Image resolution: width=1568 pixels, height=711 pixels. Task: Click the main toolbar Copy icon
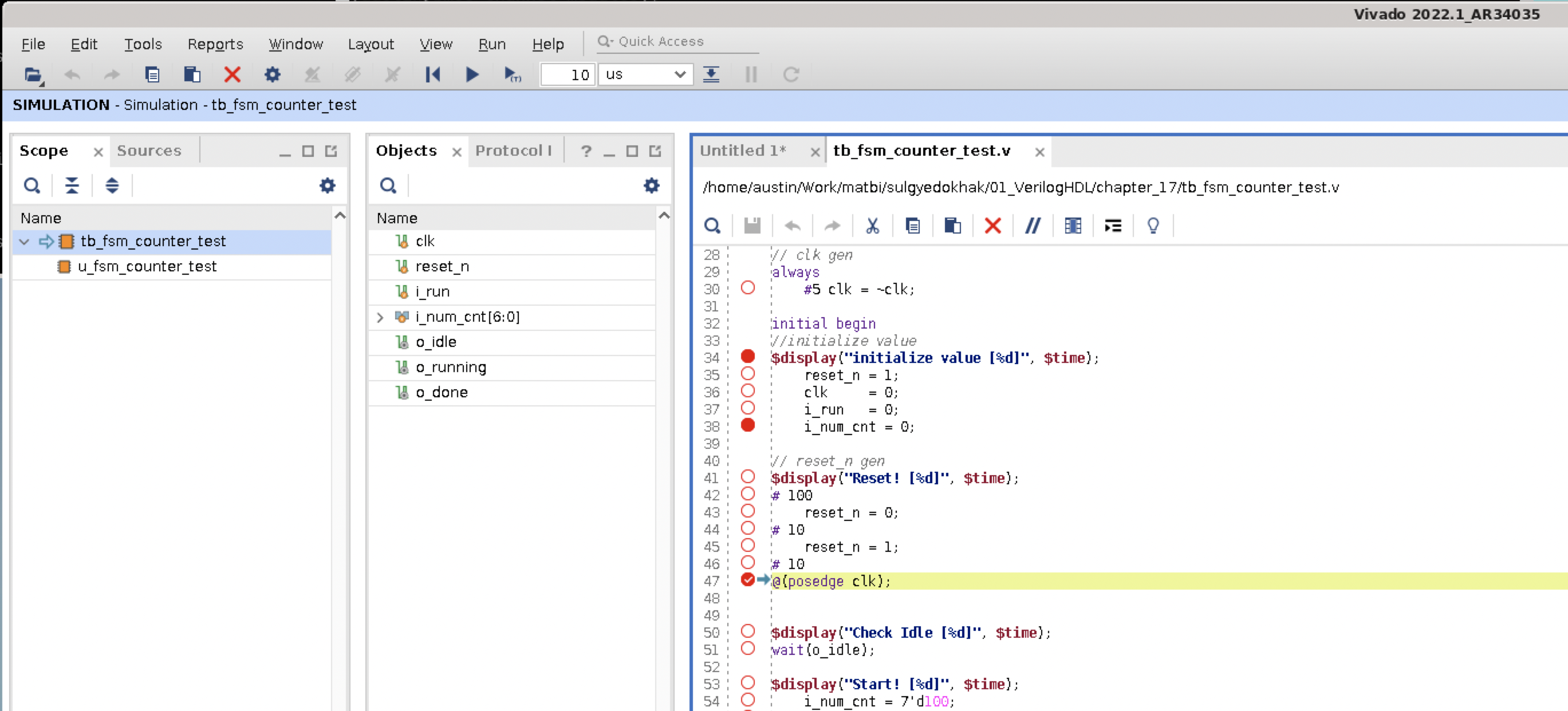(x=152, y=75)
